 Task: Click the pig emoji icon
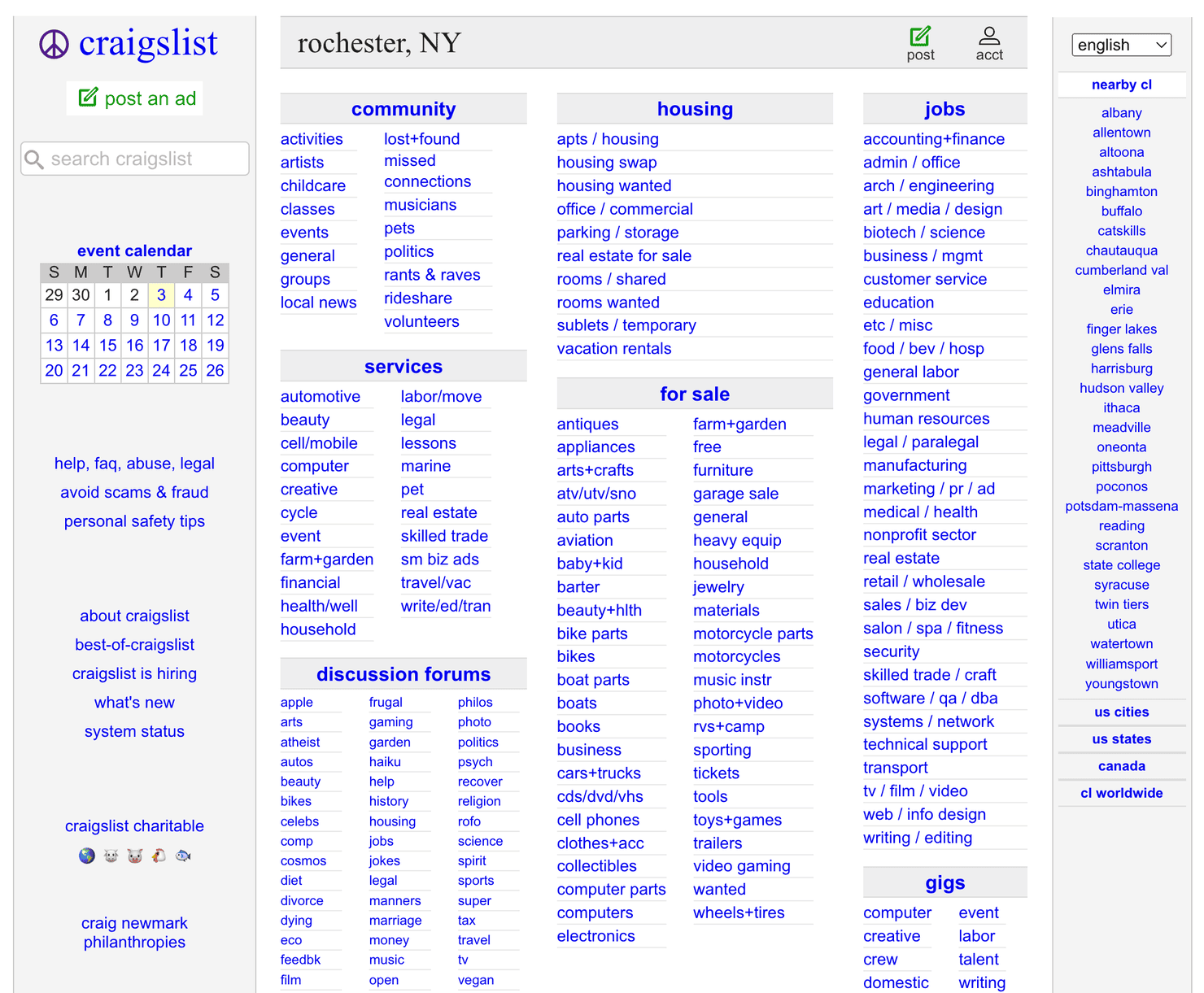click(135, 856)
